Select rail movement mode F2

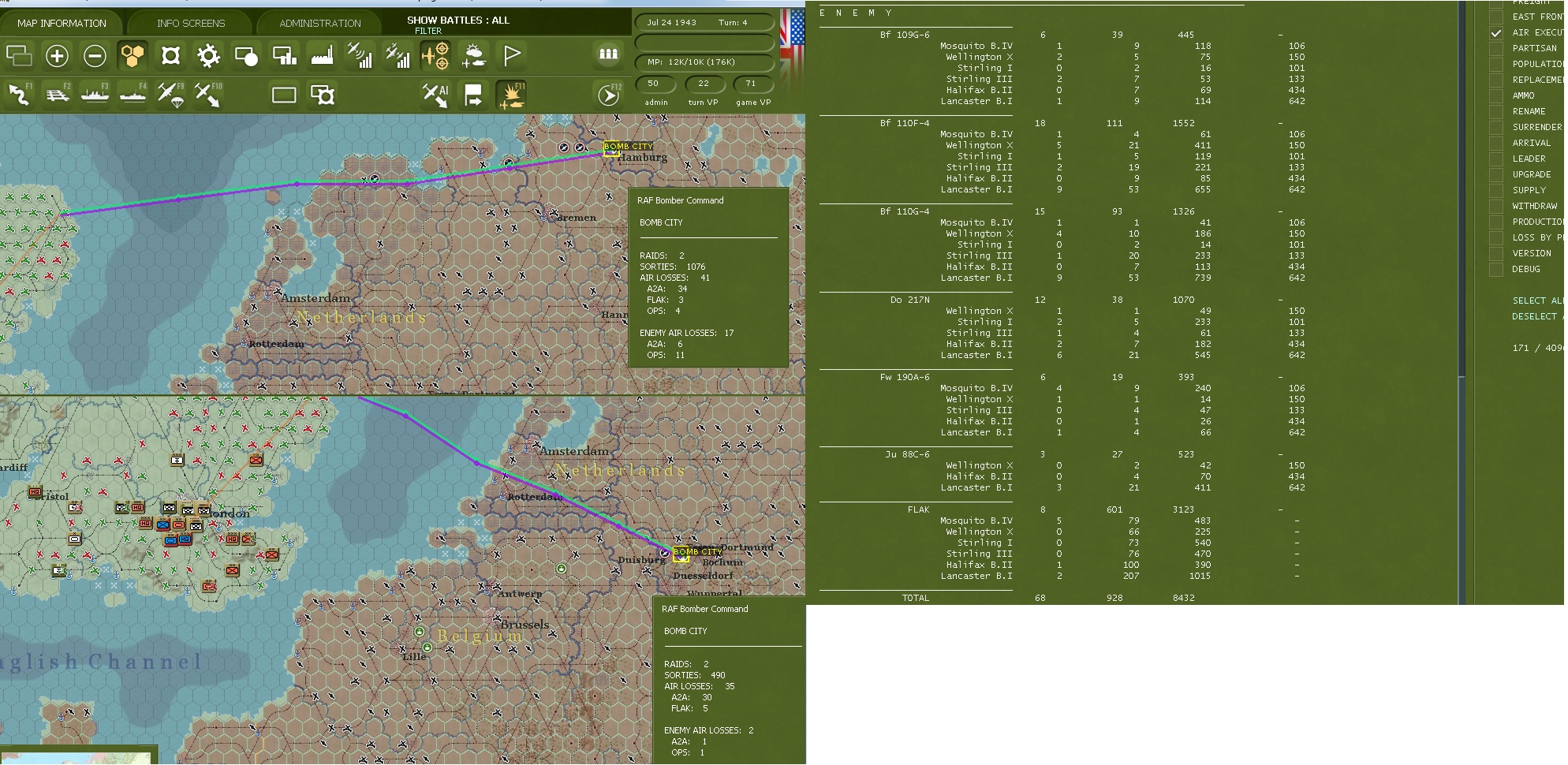[x=57, y=95]
